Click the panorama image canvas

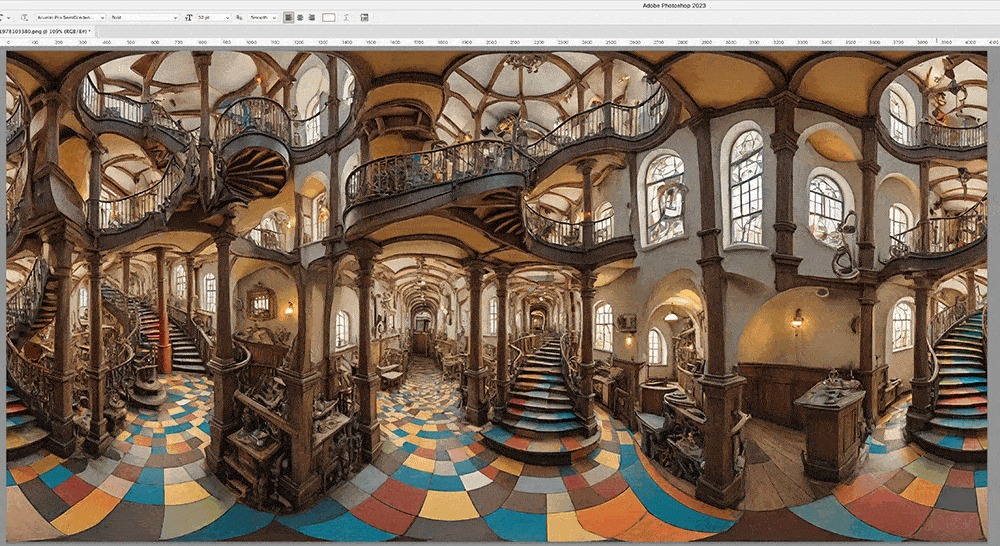pos(496,296)
